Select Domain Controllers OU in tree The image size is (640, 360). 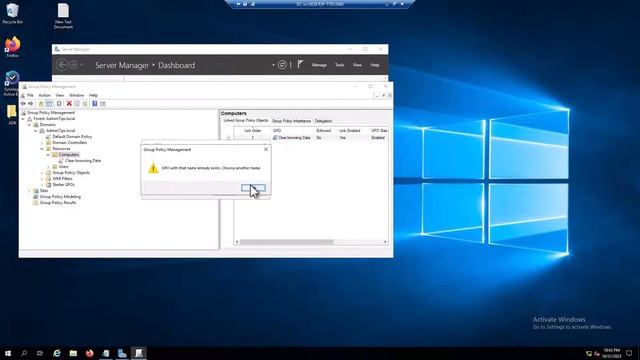click(69, 143)
